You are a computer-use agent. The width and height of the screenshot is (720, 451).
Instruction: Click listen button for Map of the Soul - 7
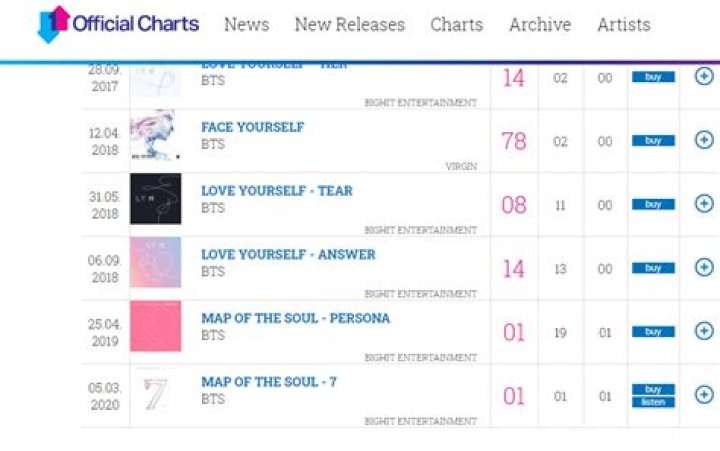pos(653,402)
